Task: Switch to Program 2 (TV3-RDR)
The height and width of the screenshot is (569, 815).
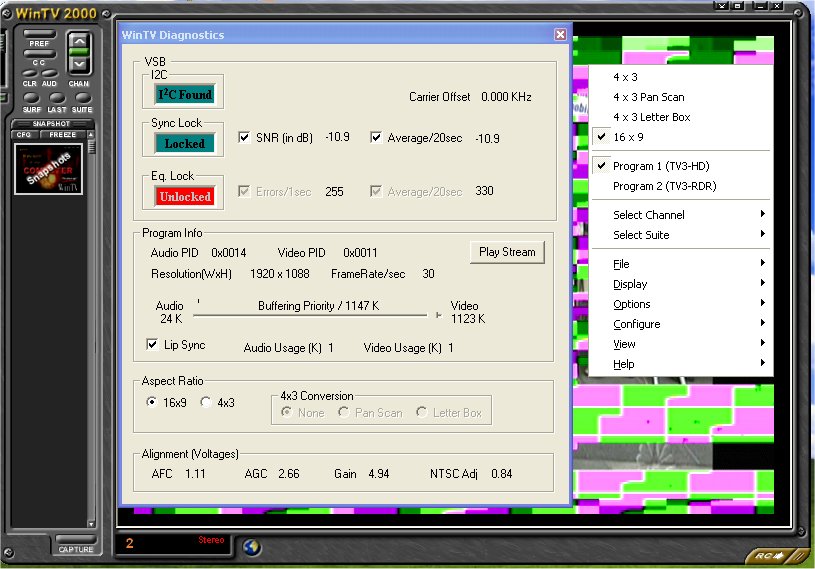Action: pos(664,186)
